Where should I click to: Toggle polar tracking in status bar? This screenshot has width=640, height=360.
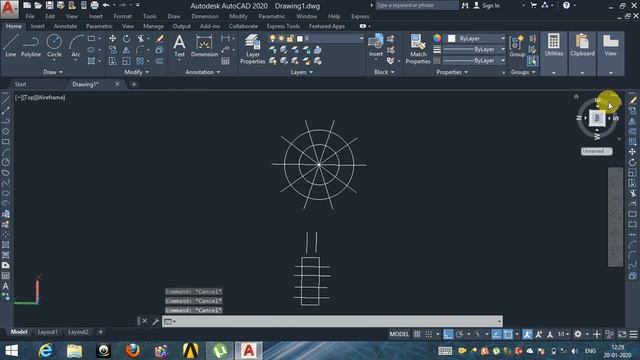tap(460, 334)
